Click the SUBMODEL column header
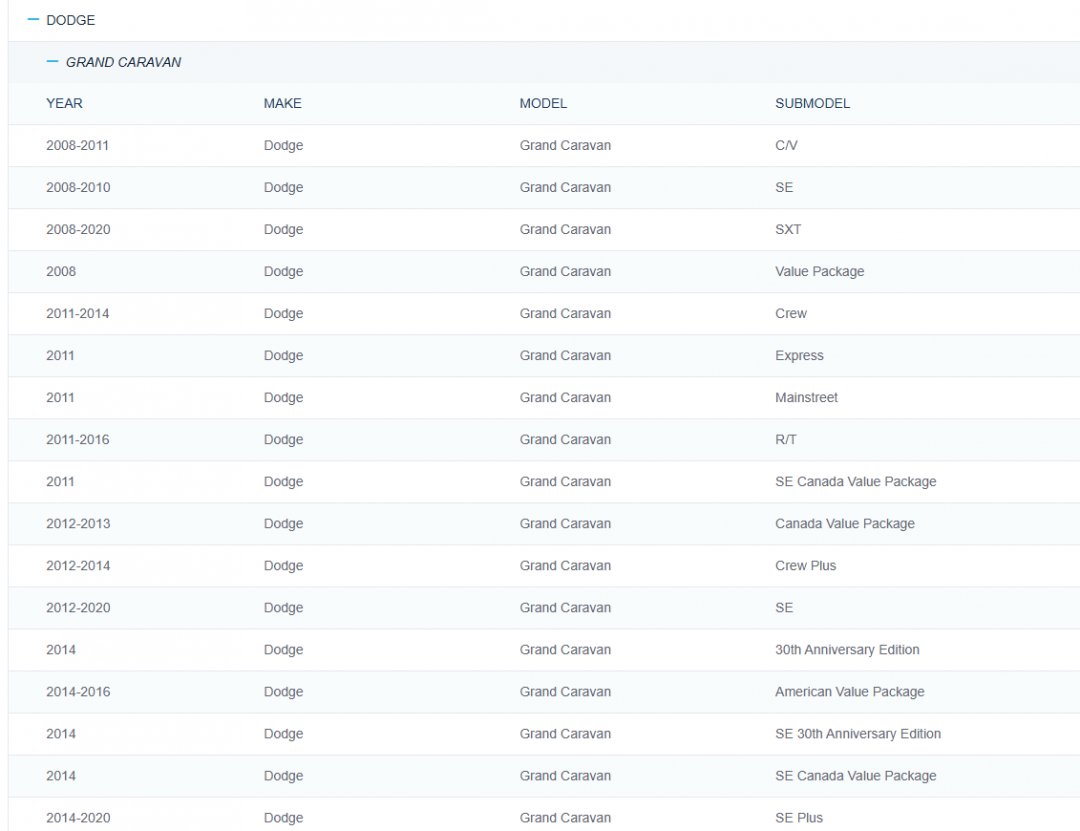The image size is (1080, 831). coord(812,103)
